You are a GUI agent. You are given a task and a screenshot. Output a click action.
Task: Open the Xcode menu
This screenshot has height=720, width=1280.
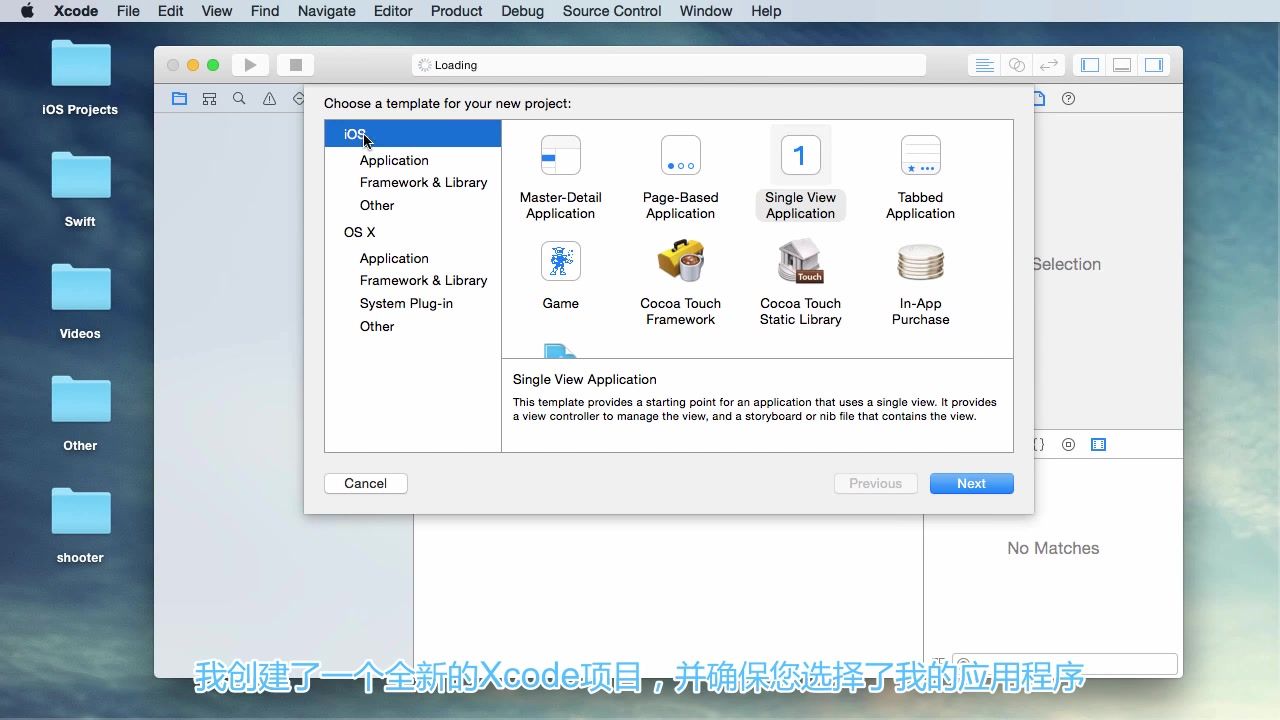click(x=76, y=11)
